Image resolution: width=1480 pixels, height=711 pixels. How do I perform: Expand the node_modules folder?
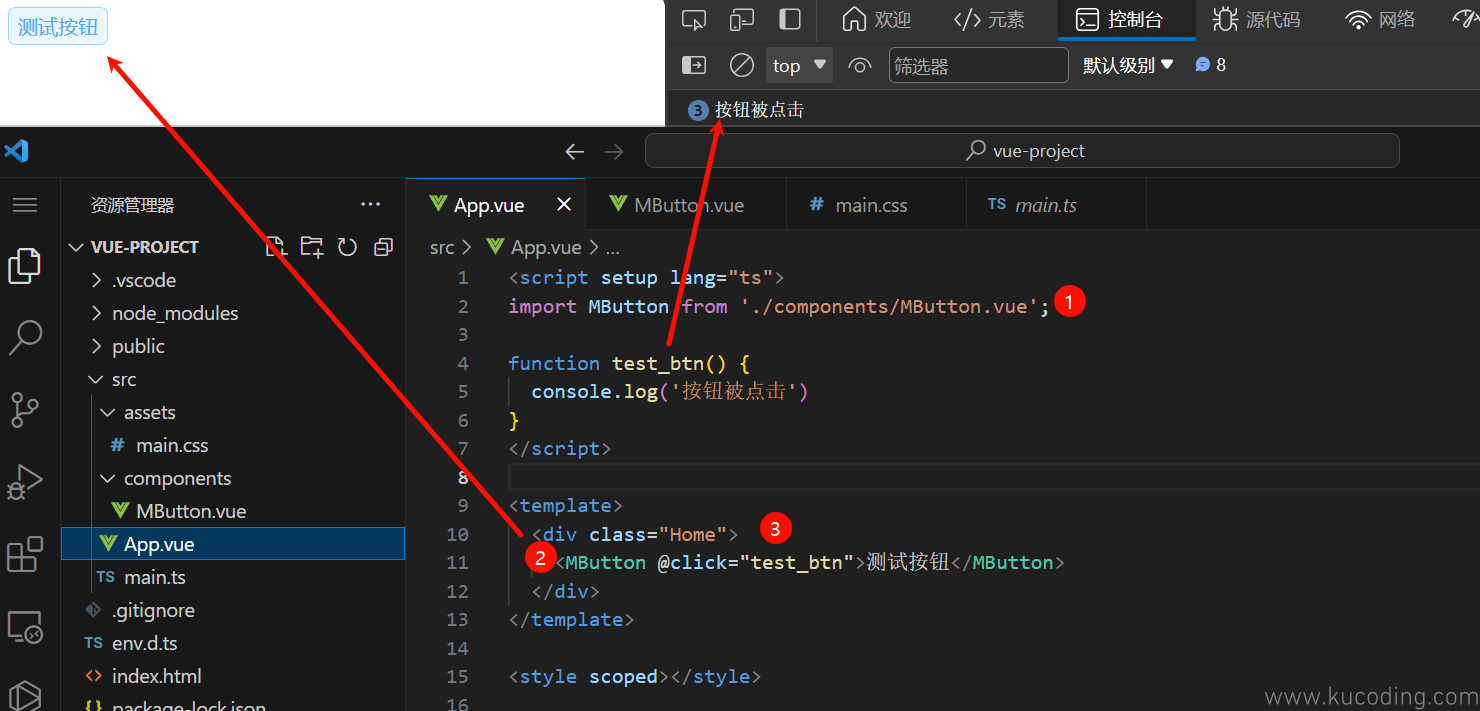tap(232, 313)
